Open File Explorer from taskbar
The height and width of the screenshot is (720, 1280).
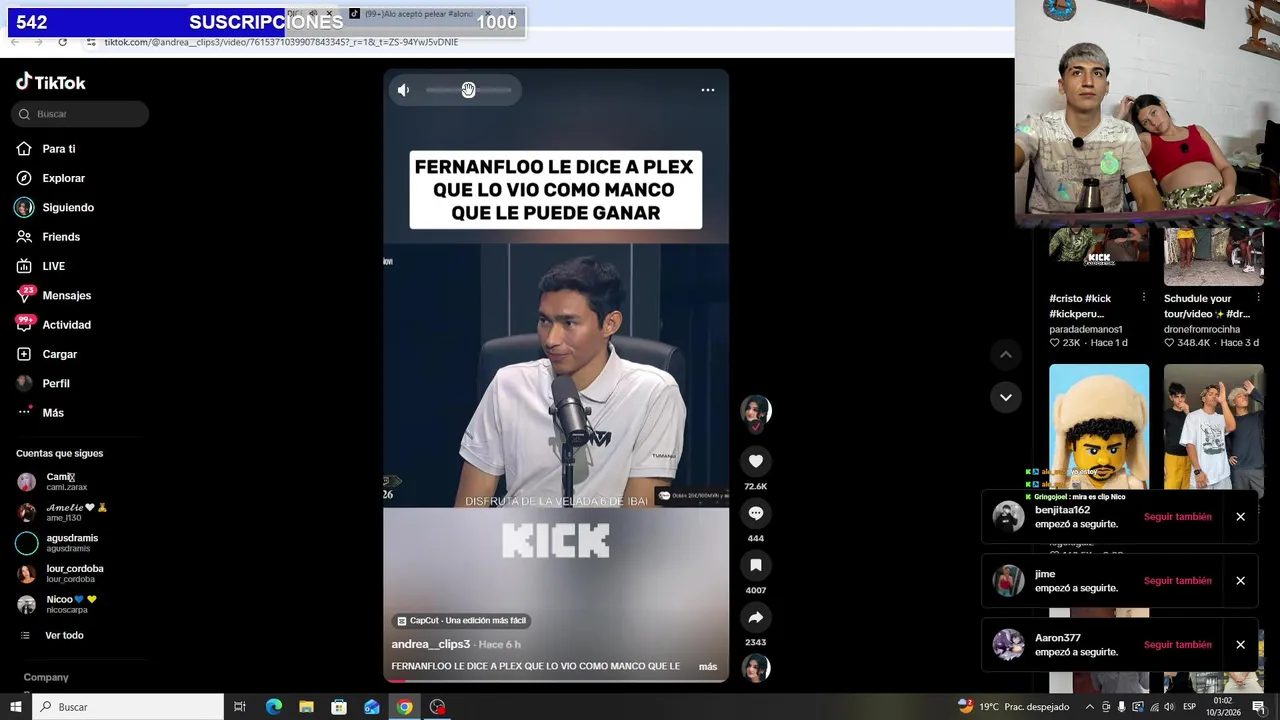point(306,707)
